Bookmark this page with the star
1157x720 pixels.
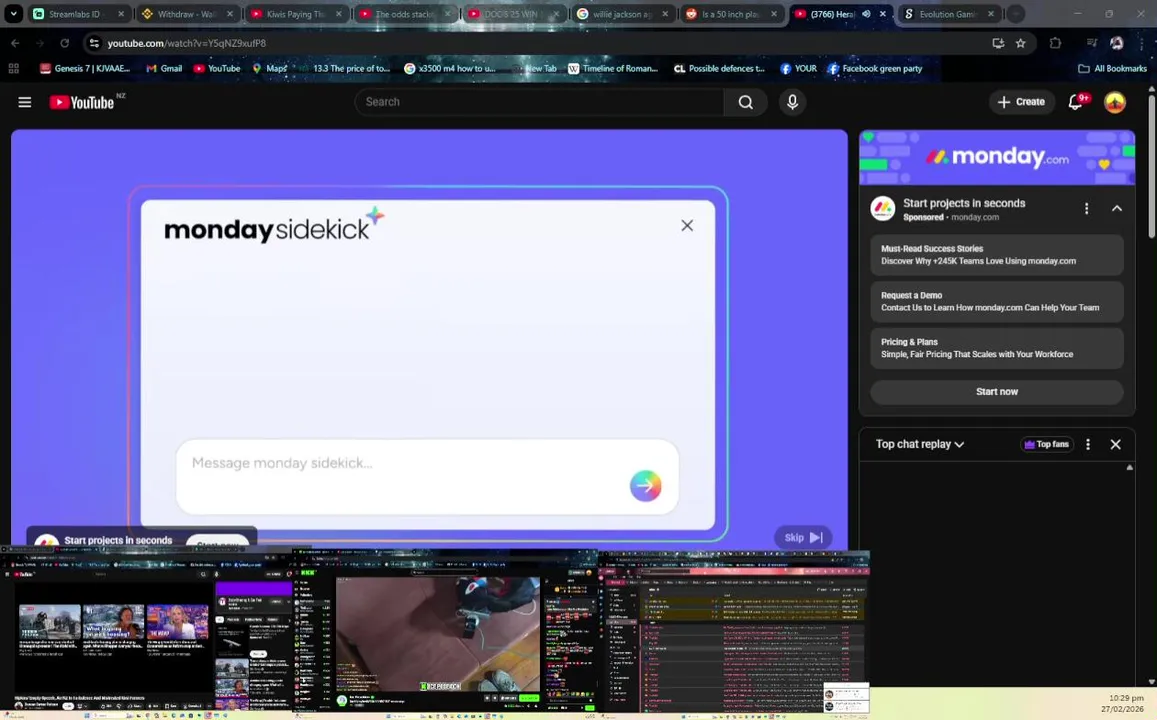click(1020, 43)
